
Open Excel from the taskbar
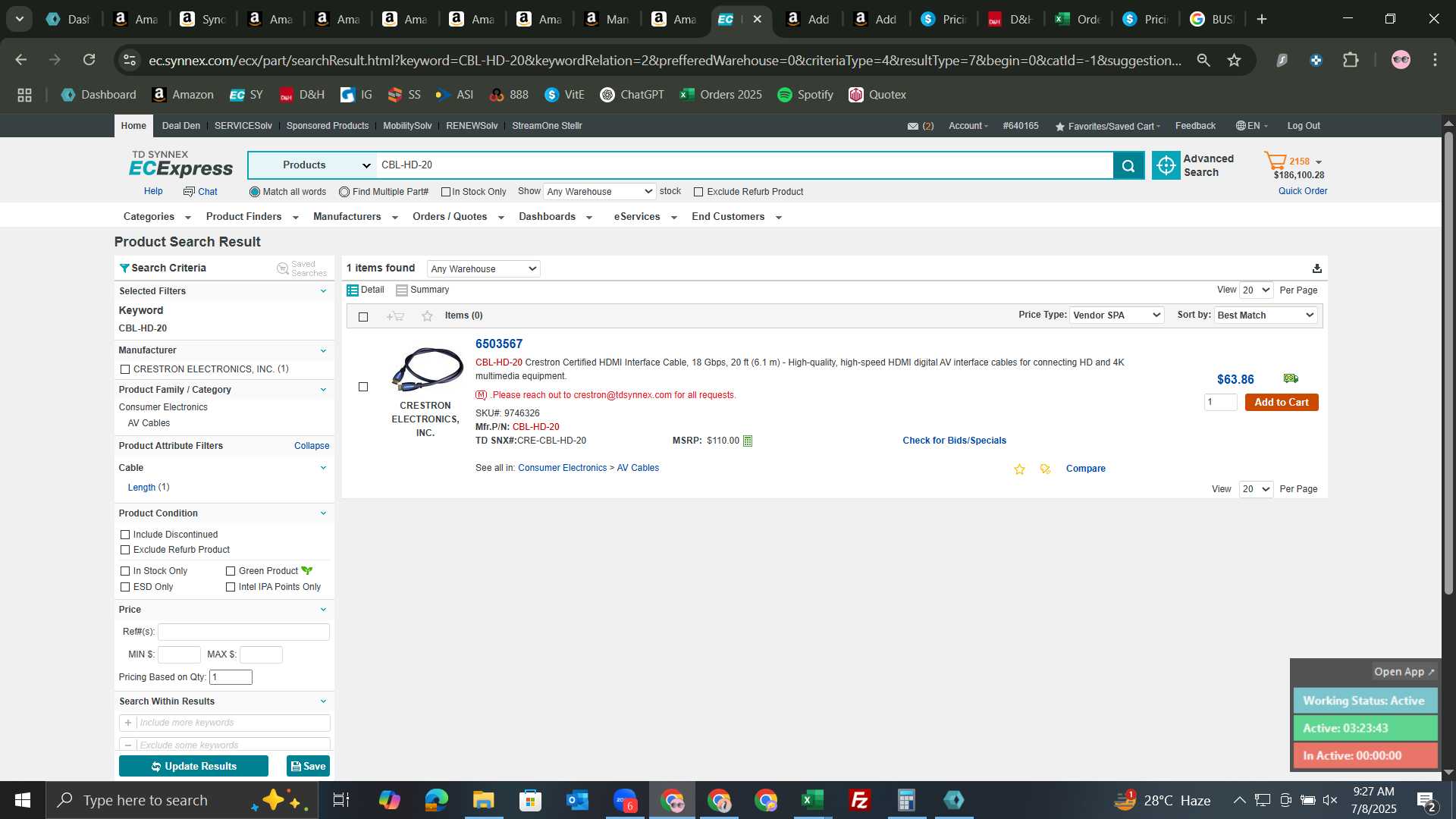point(812,800)
